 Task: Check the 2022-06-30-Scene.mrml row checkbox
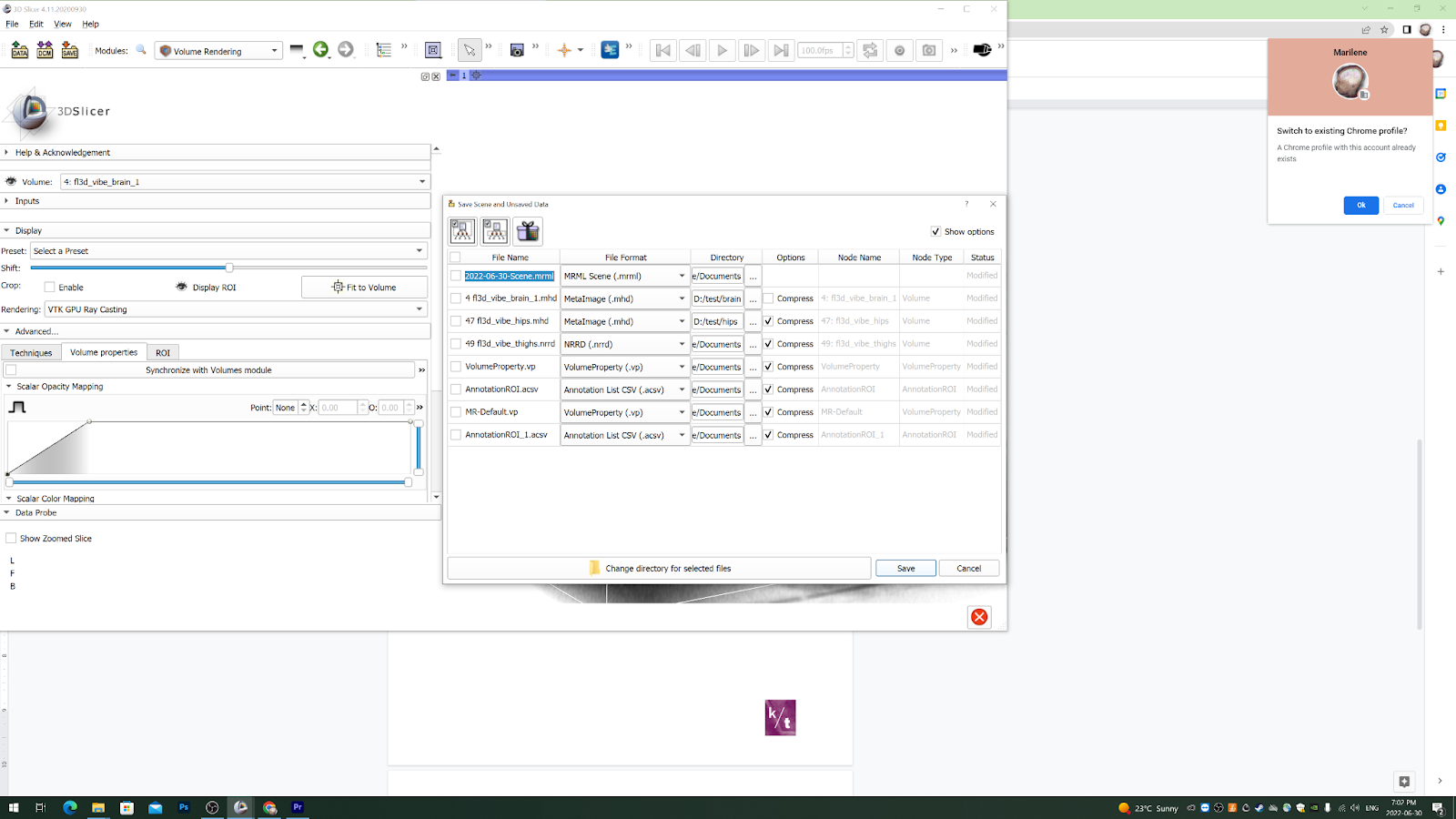[456, 276]
